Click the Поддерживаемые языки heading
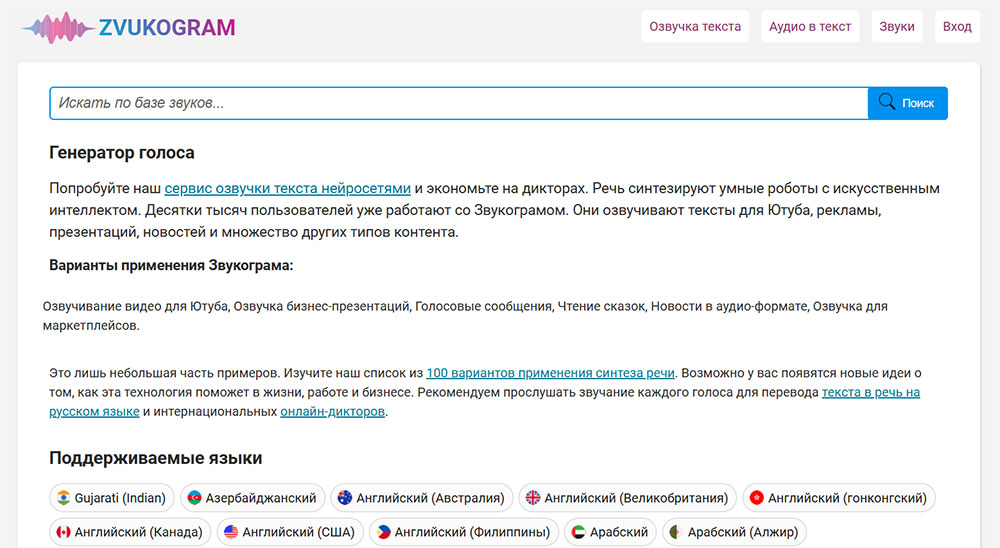 (x=156, y=458)
